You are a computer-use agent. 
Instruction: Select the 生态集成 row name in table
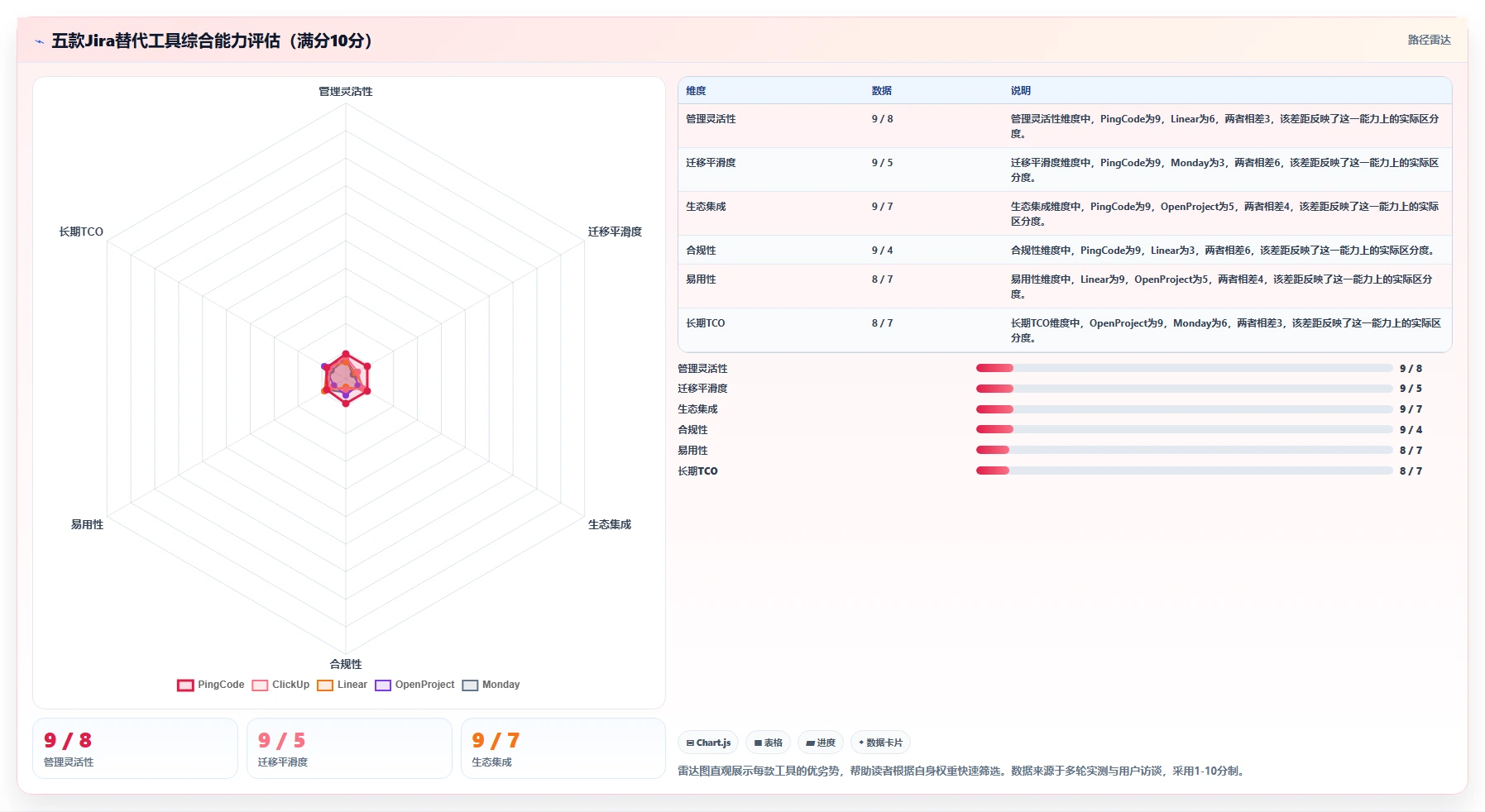coord(706,207)
